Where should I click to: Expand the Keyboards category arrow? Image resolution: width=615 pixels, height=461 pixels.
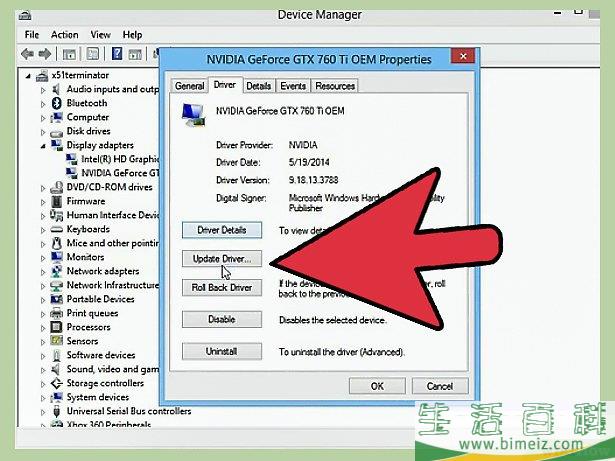tap(43, 230)
